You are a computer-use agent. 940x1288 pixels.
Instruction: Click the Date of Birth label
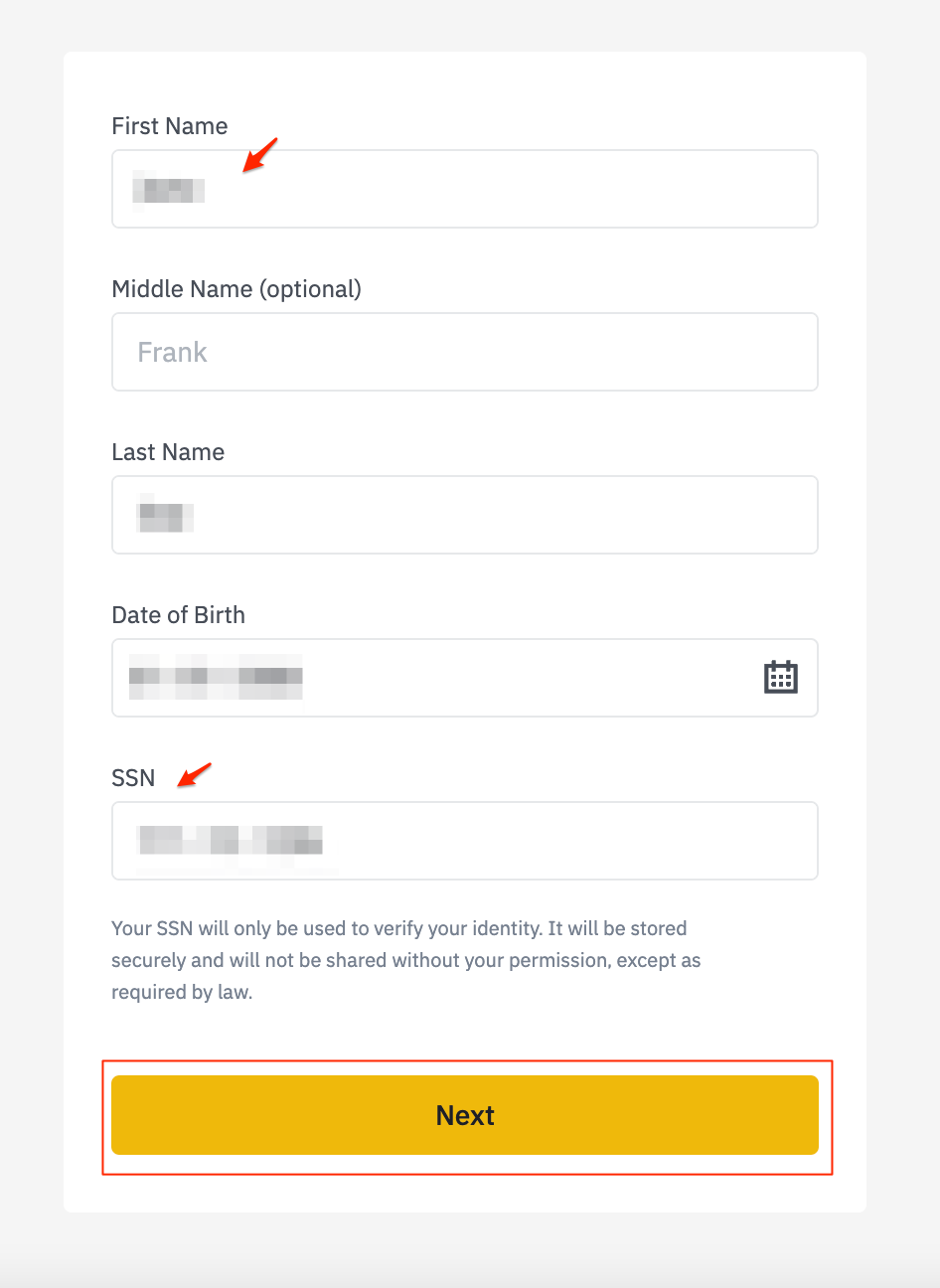click(x=179, y=615)
